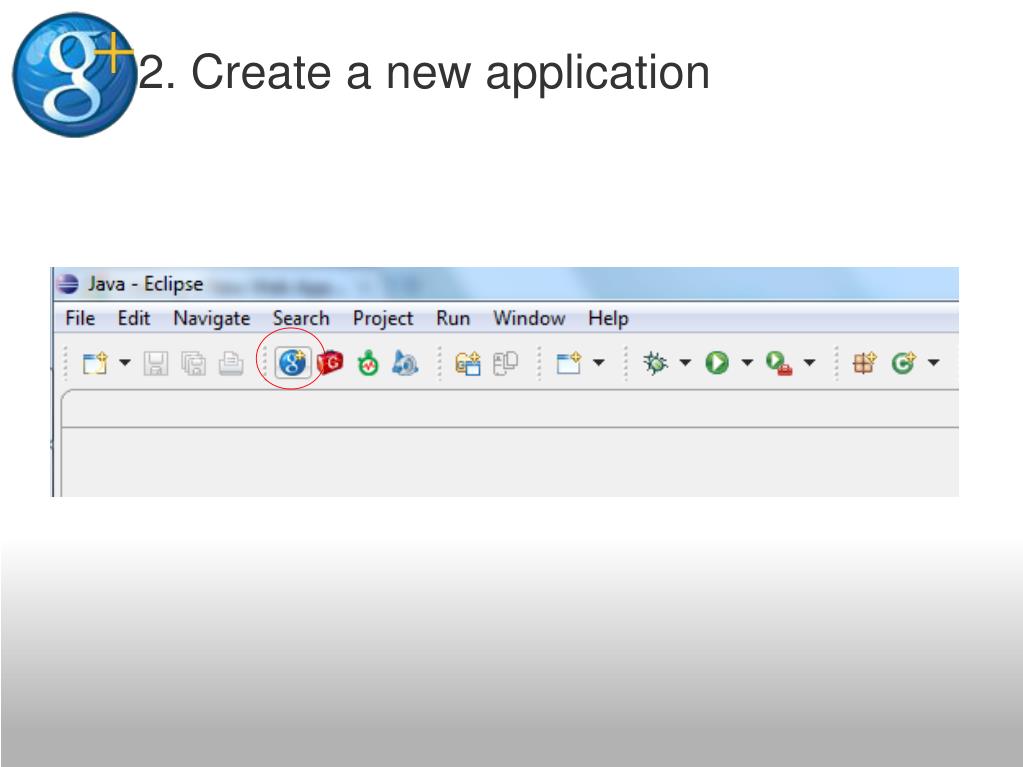
Task: Click the Save disk icon
Action: [155, 363]
